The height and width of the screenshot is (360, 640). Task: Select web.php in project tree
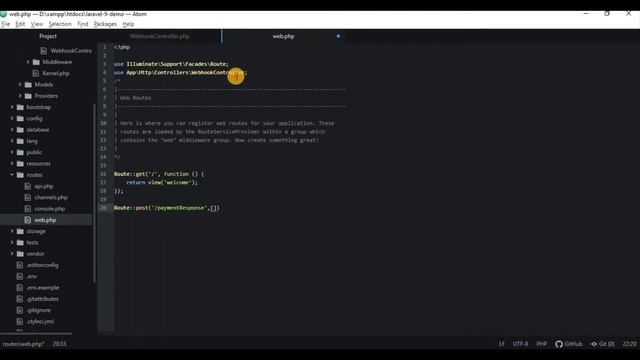[46, 220]
